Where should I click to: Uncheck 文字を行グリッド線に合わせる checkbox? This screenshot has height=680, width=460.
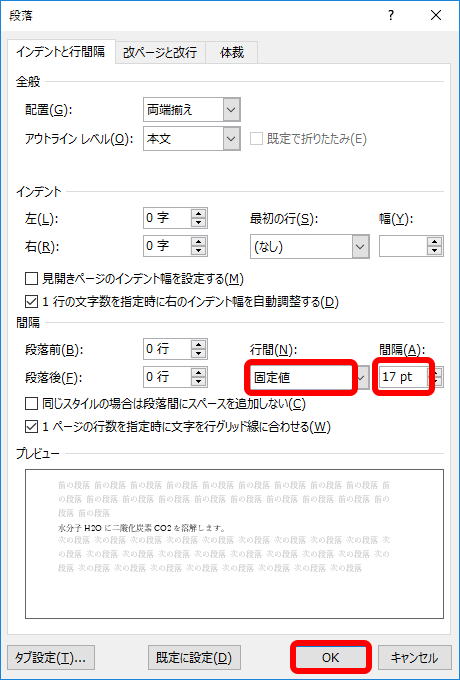coord(31,427)
